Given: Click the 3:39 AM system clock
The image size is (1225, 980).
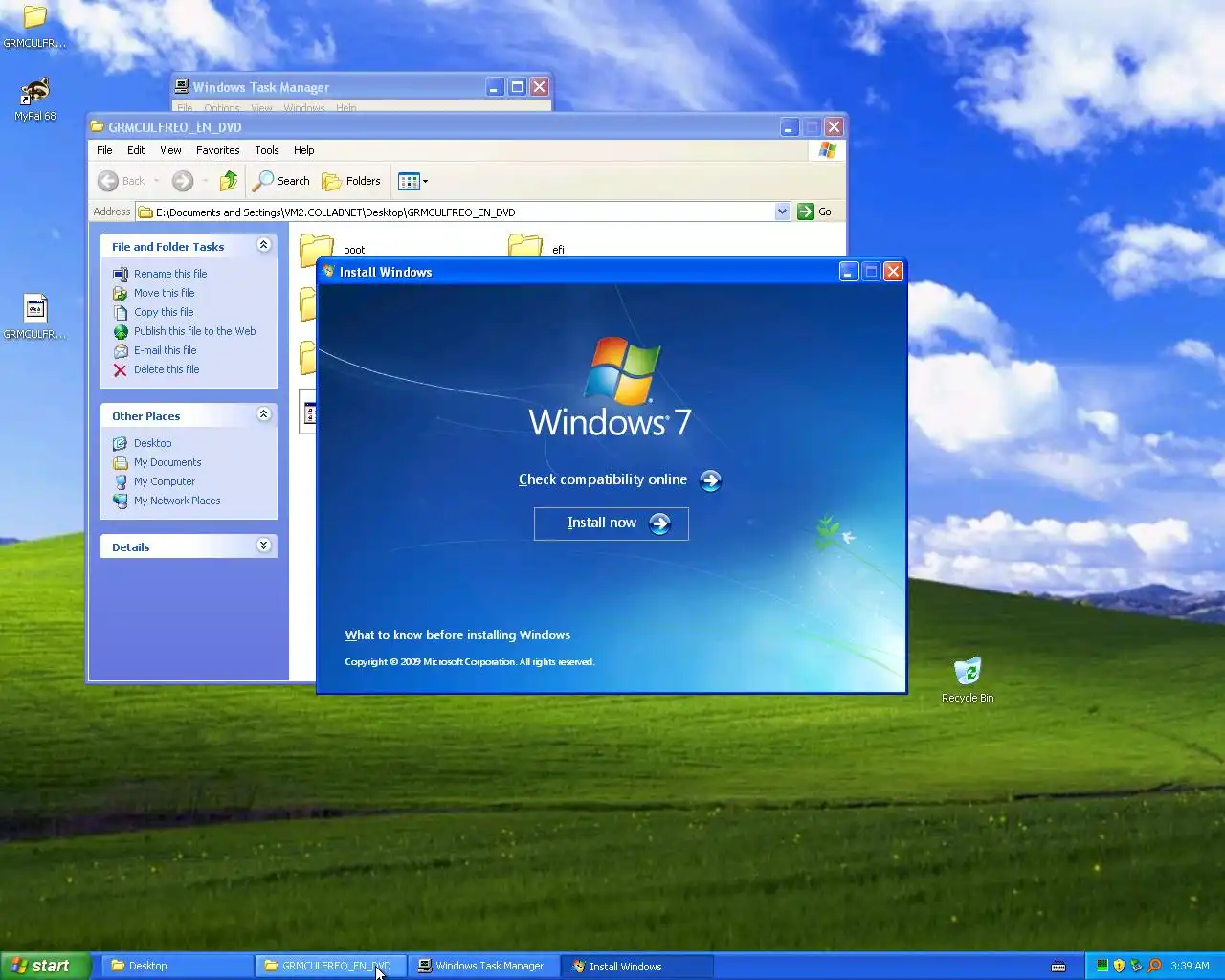Looking at the screenshot, I should [x=1190, y=966].
